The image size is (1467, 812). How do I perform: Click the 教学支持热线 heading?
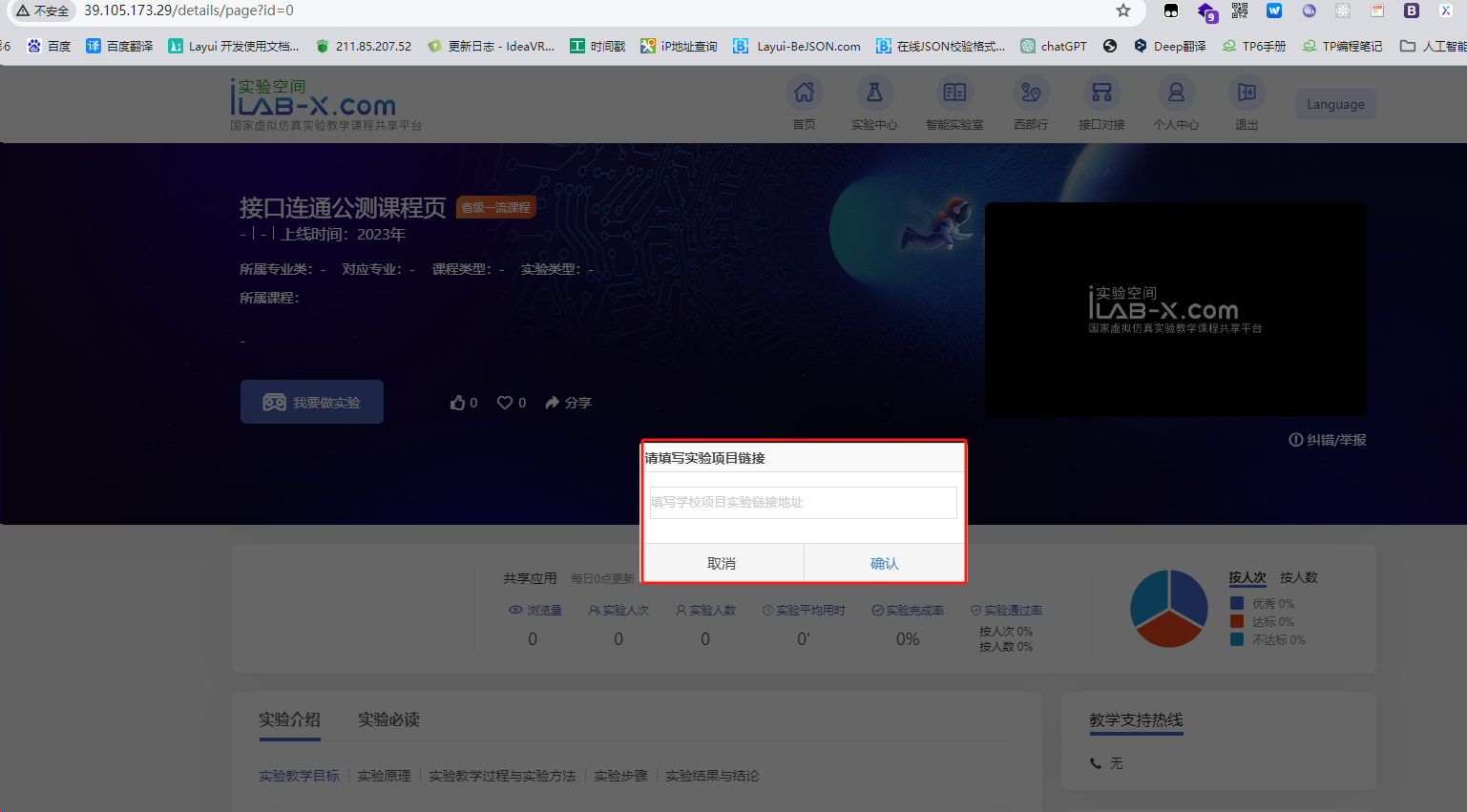coord(1136,719)
